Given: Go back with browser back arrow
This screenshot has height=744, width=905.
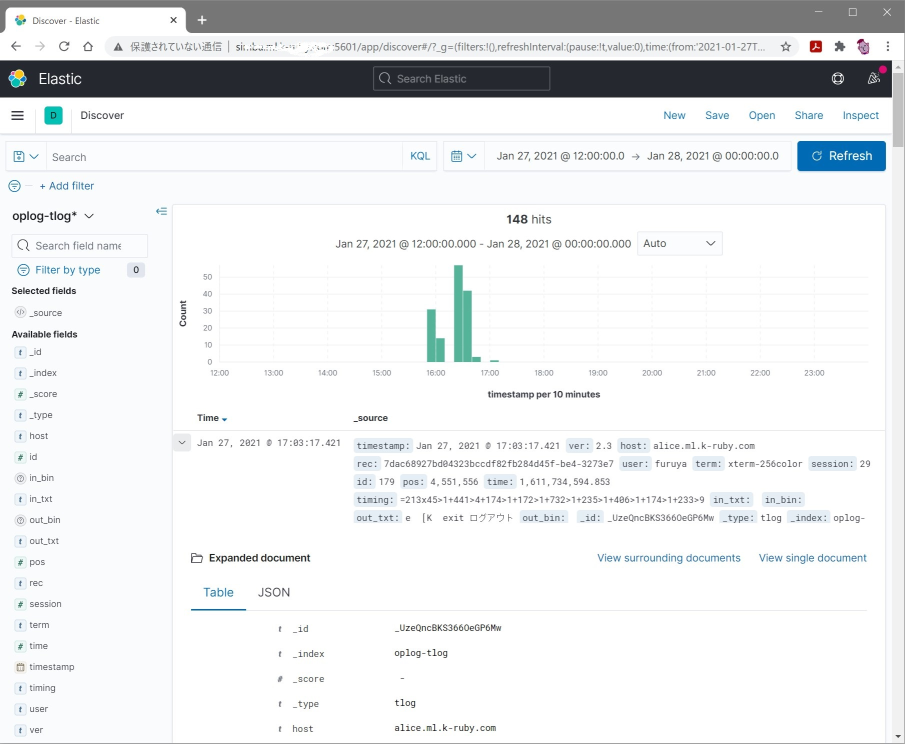Looking at the screenshot, I should pos(16,46).
